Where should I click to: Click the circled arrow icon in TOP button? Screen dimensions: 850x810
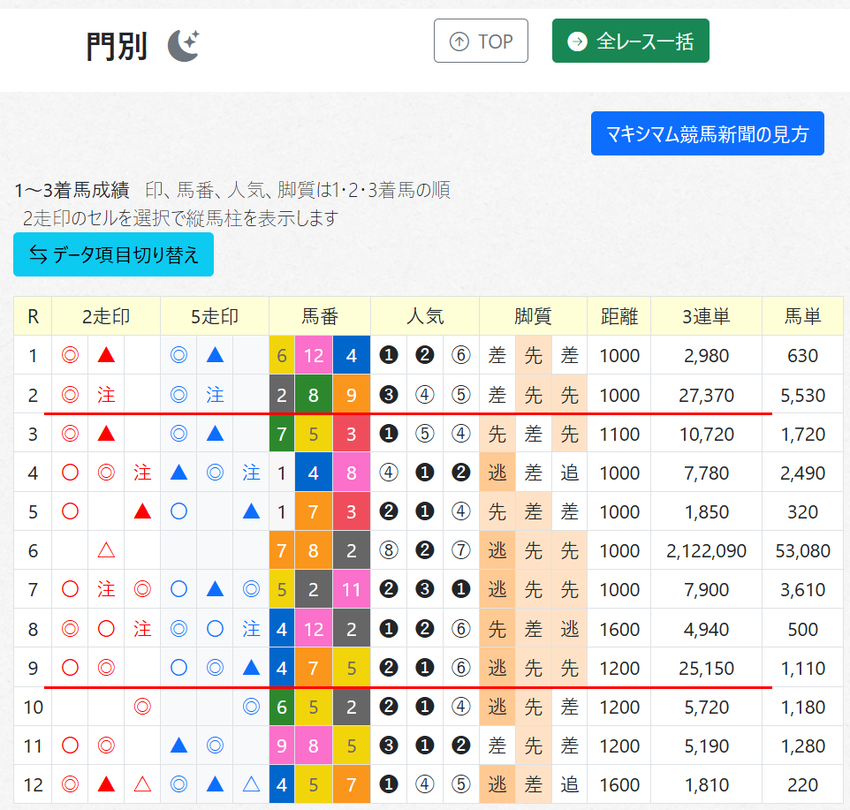pyautogui.click(x=459, y=41)
